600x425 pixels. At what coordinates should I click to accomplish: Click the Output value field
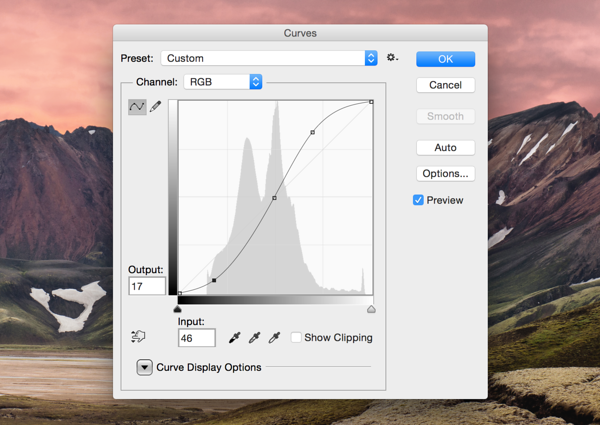147,286
